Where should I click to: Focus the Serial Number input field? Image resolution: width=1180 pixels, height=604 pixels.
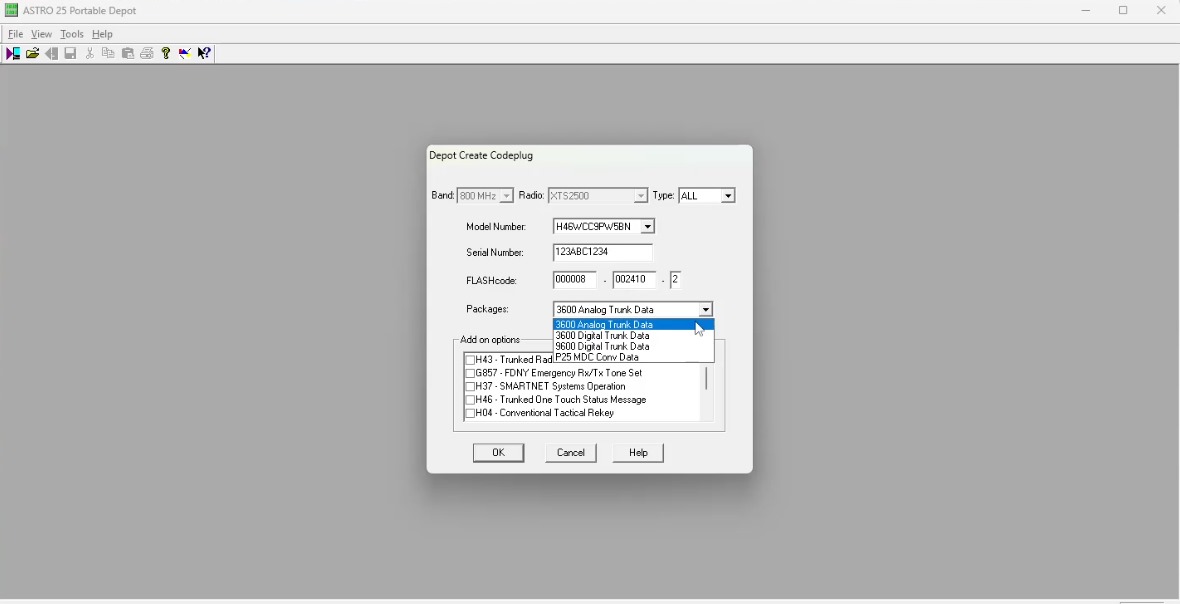coord(603,253)
